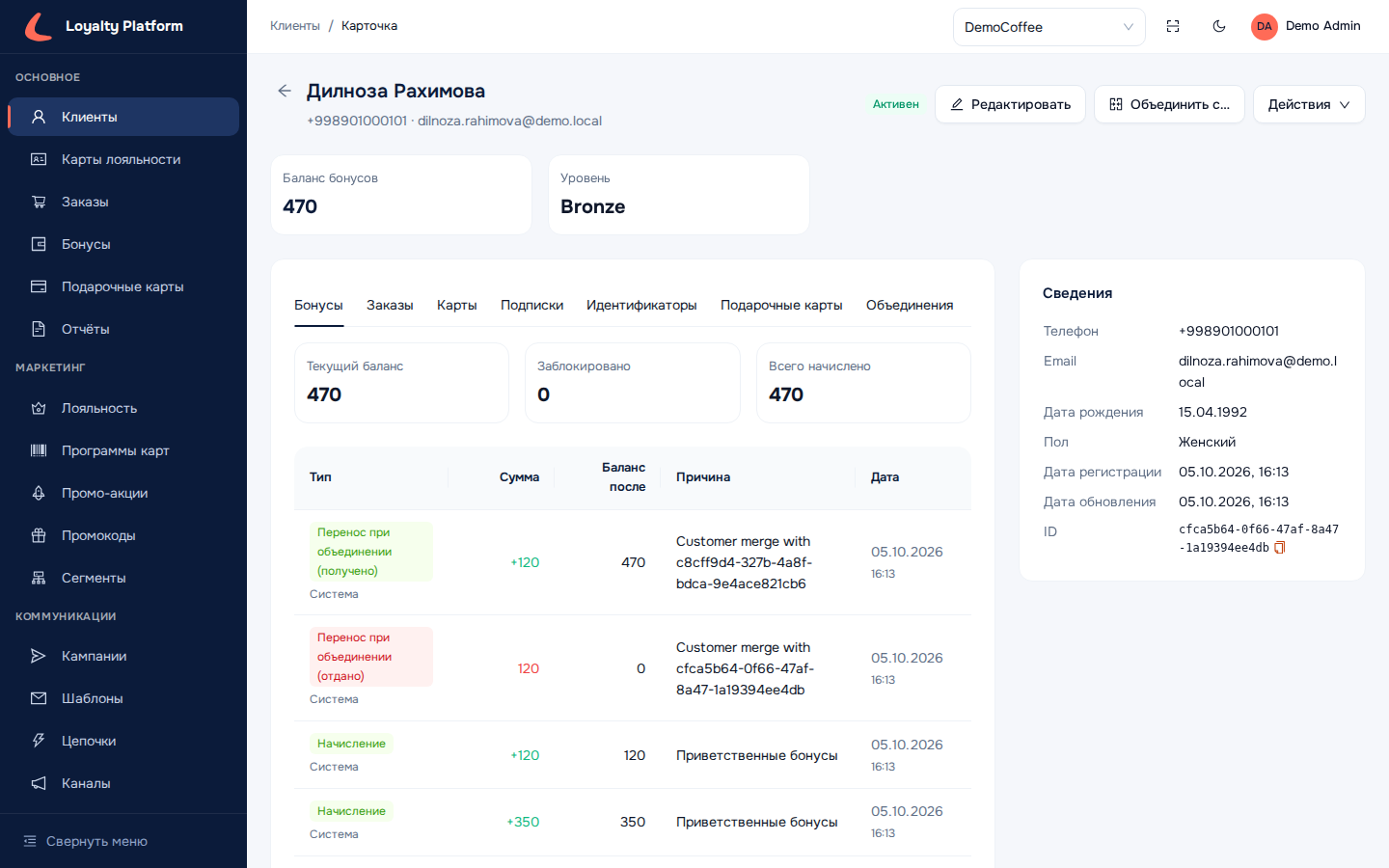The image size is (1389, 868).
Task: Open the Demo Admin user menu
Action: pos(1306,26)
